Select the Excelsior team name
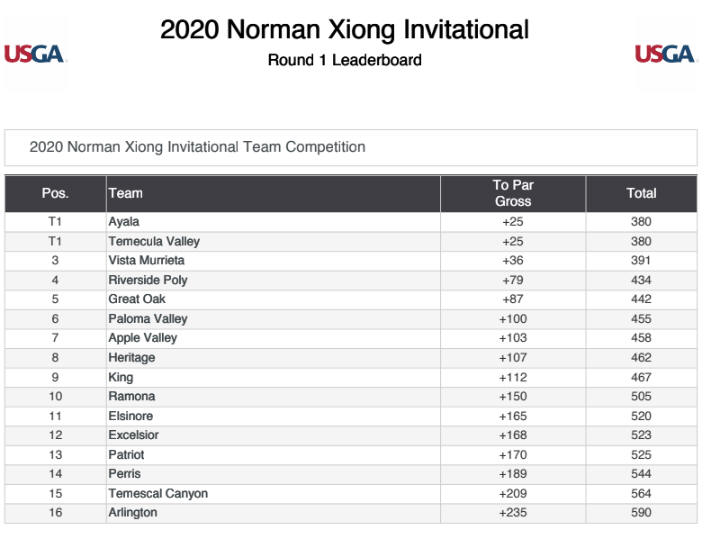The image size is (706, 538). [x=134, y=435]
